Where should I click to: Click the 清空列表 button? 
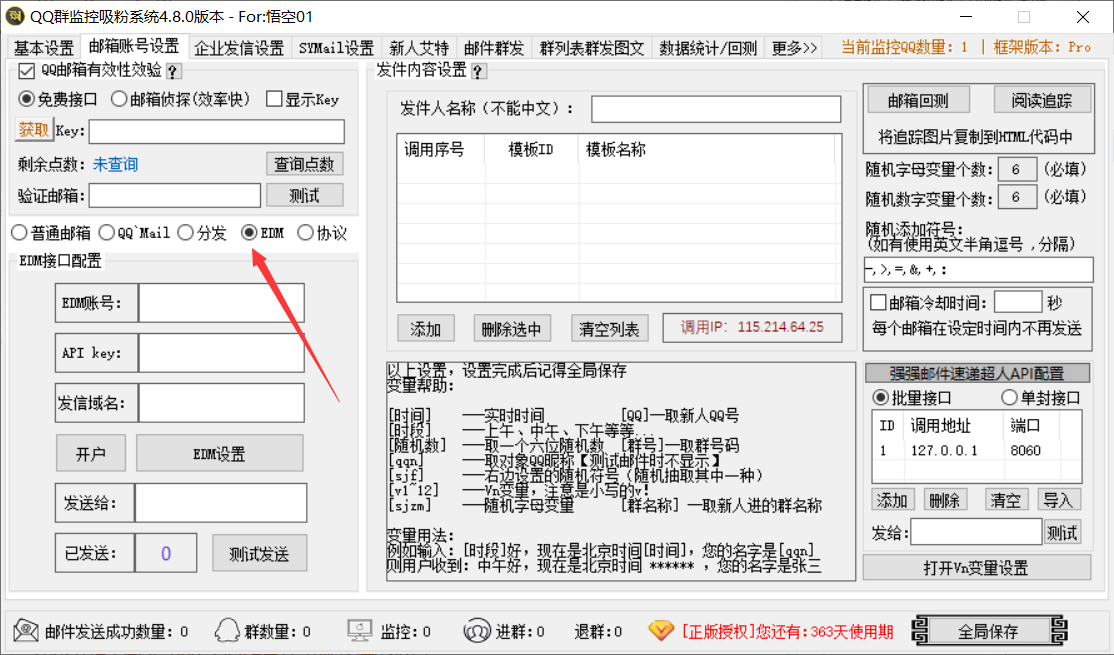609,328
